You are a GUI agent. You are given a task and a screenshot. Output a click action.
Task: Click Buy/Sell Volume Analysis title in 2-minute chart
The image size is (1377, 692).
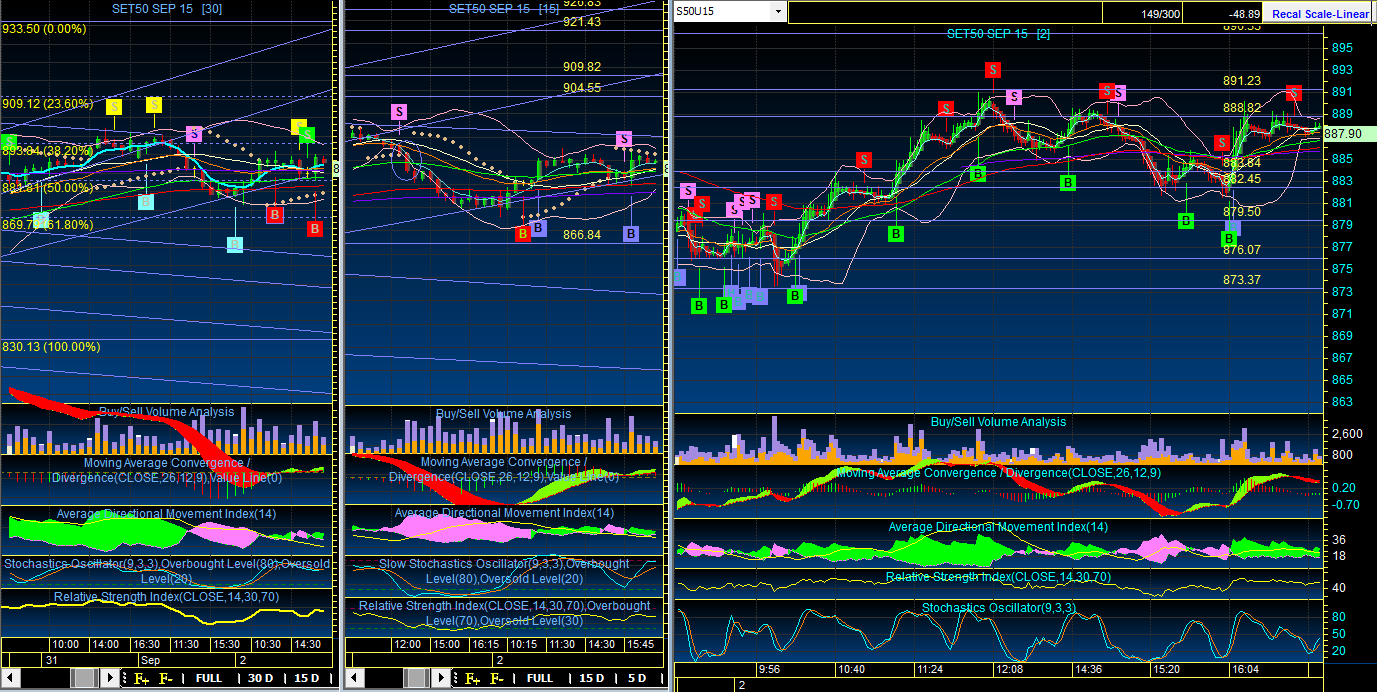(998, 422)
